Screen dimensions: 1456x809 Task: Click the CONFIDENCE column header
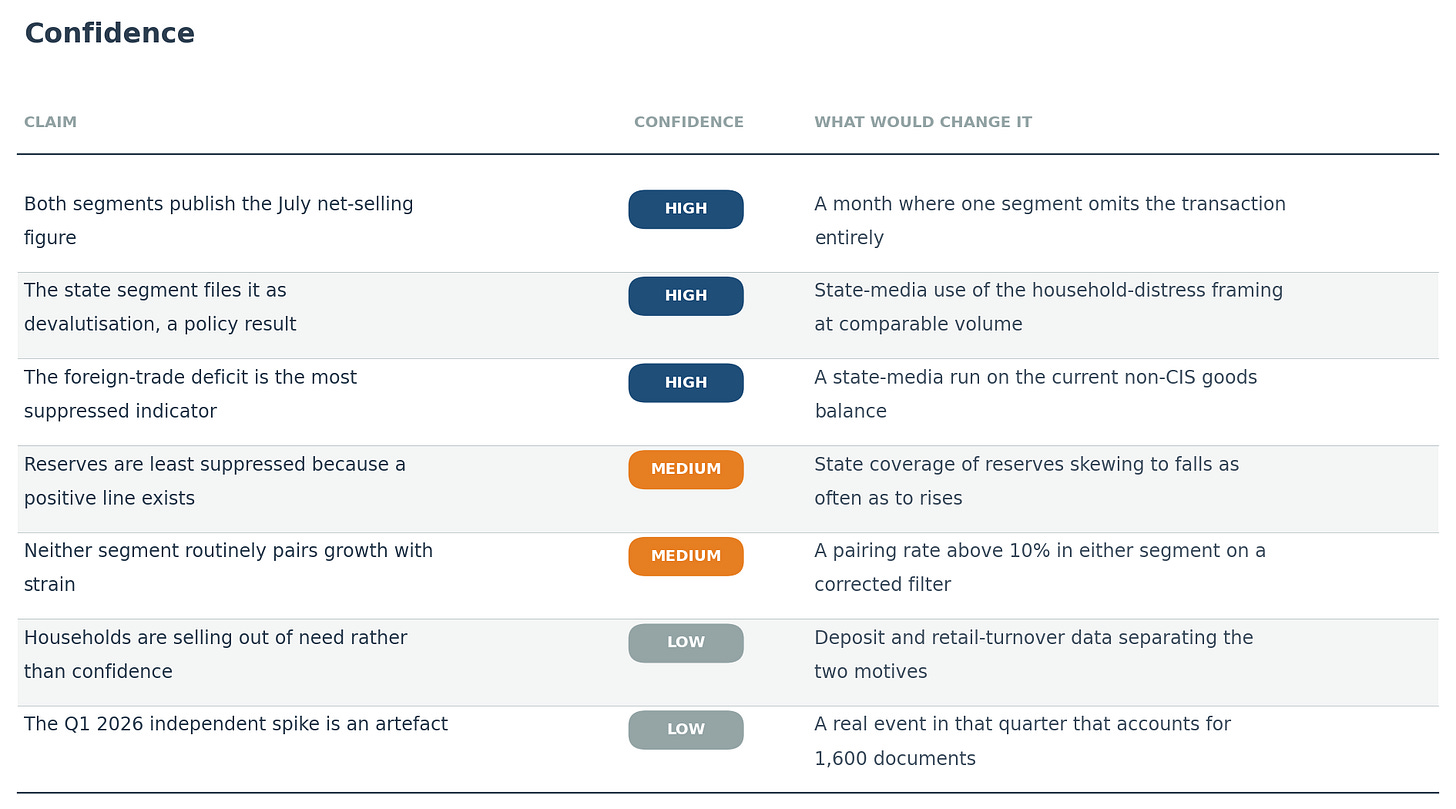click(x=689, y=122)
